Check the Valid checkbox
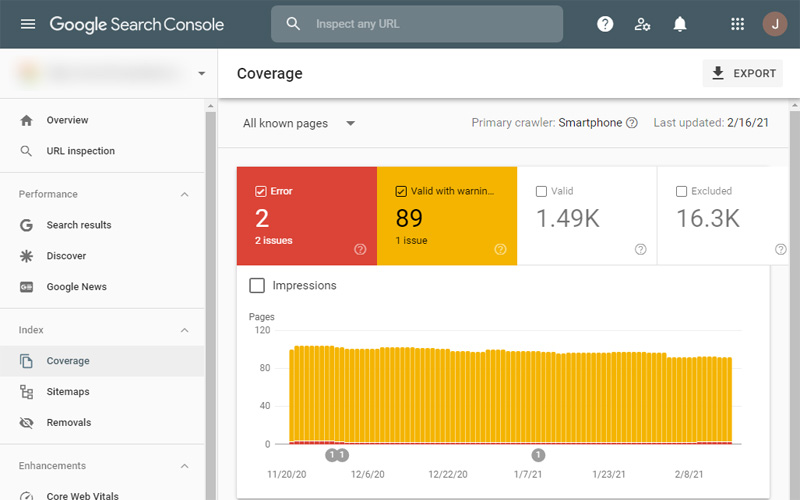800x500 pixels. click(541, 191)
